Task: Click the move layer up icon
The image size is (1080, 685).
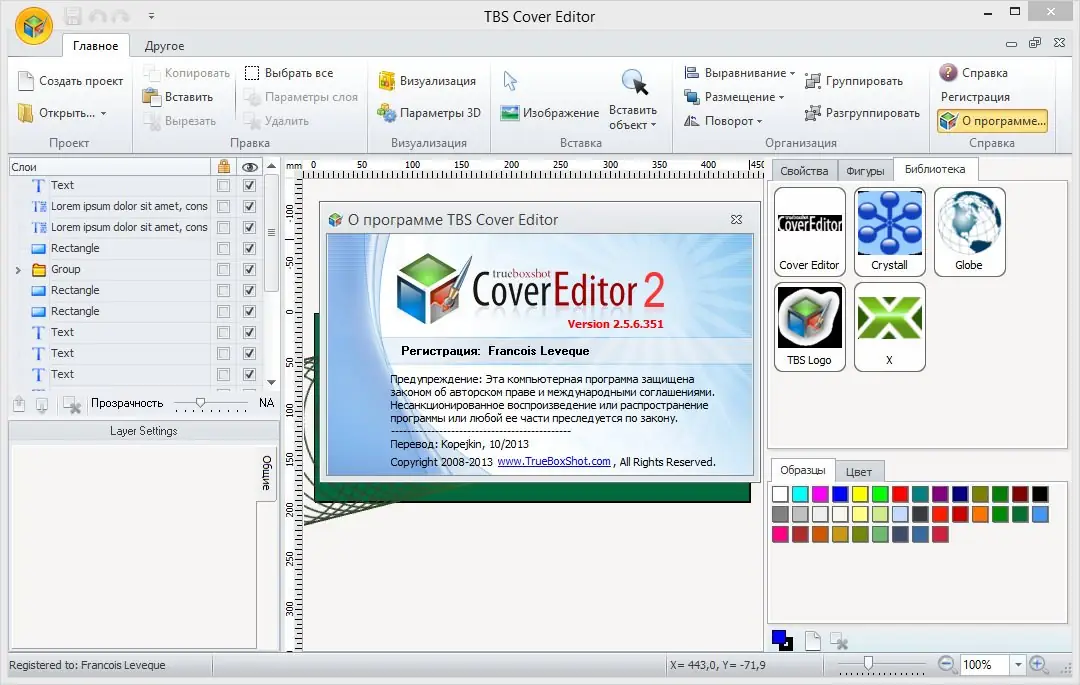Action: 19,404
